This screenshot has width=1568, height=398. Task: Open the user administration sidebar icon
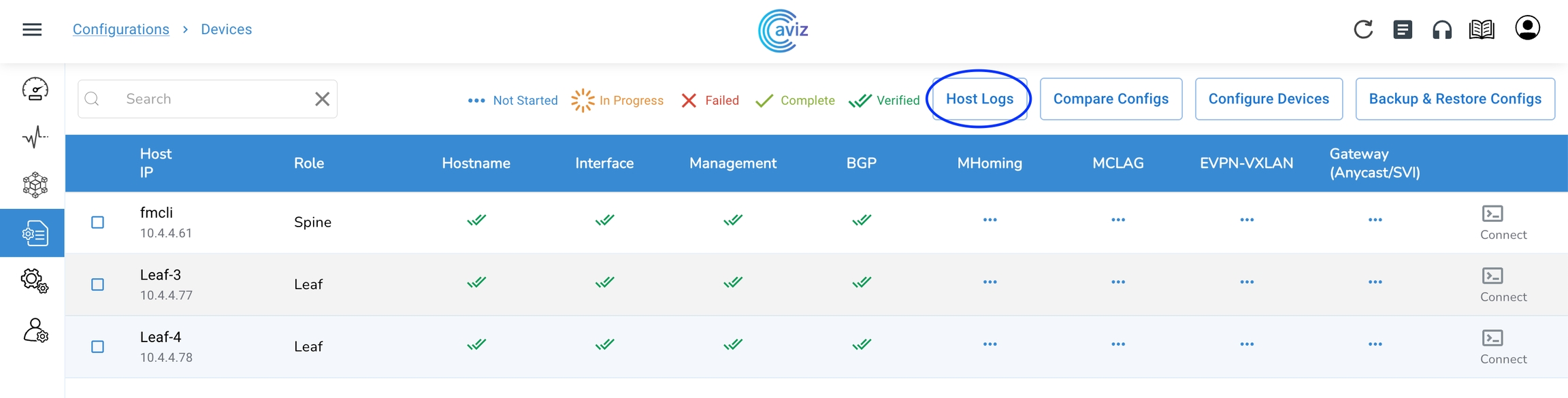(x=35, y=331)
